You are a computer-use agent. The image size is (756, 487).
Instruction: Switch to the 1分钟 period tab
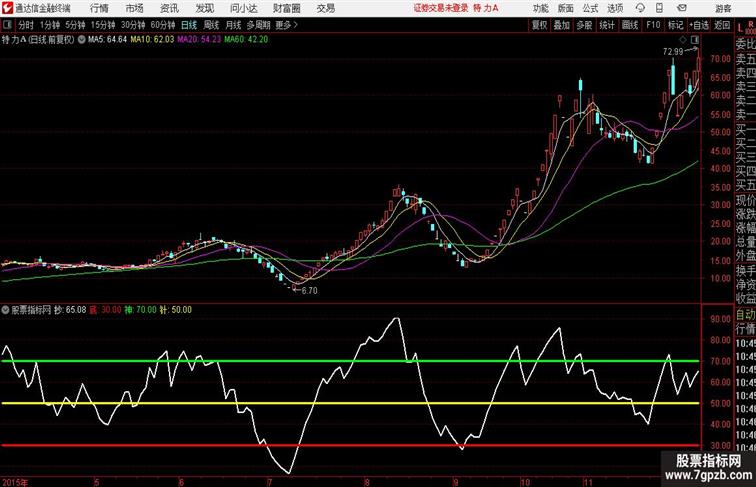pyautogui.click(x=50, y=25)
